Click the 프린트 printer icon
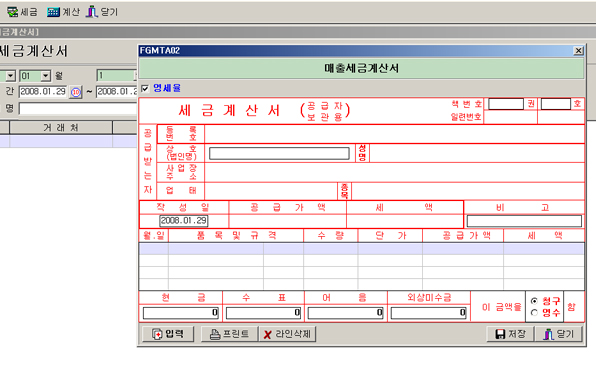This screenshot has width=596, height=367. pyautogui.click(x=215, y=334)
